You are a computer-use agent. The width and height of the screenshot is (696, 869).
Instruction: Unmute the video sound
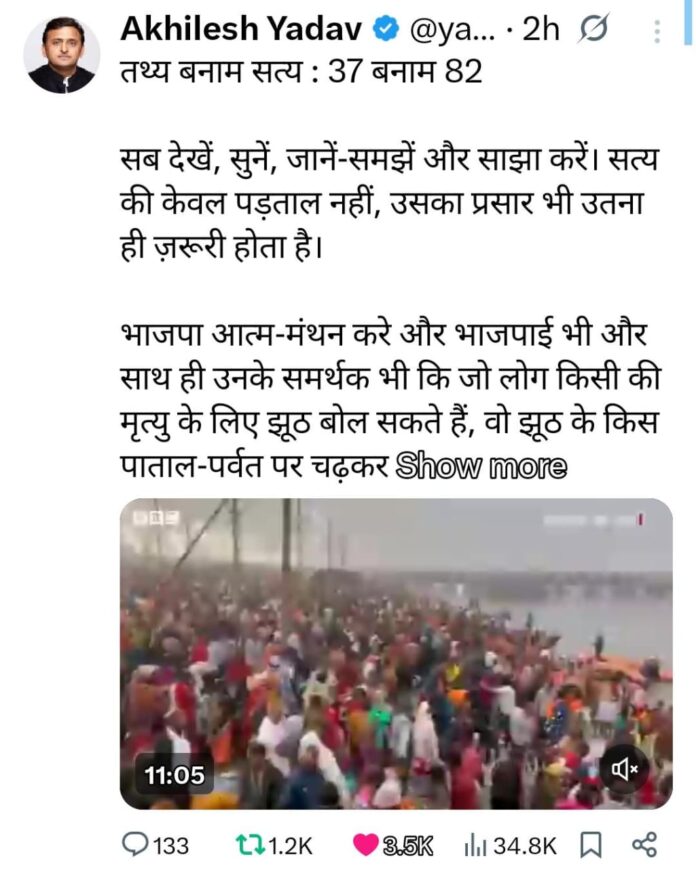(x=624, y=769)
